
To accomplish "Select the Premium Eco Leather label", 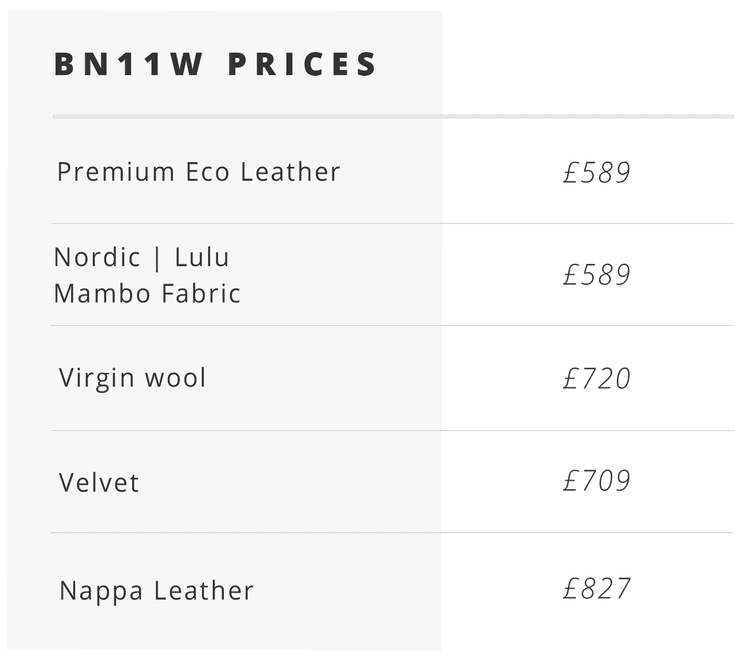I will click(x=198, y=172).
